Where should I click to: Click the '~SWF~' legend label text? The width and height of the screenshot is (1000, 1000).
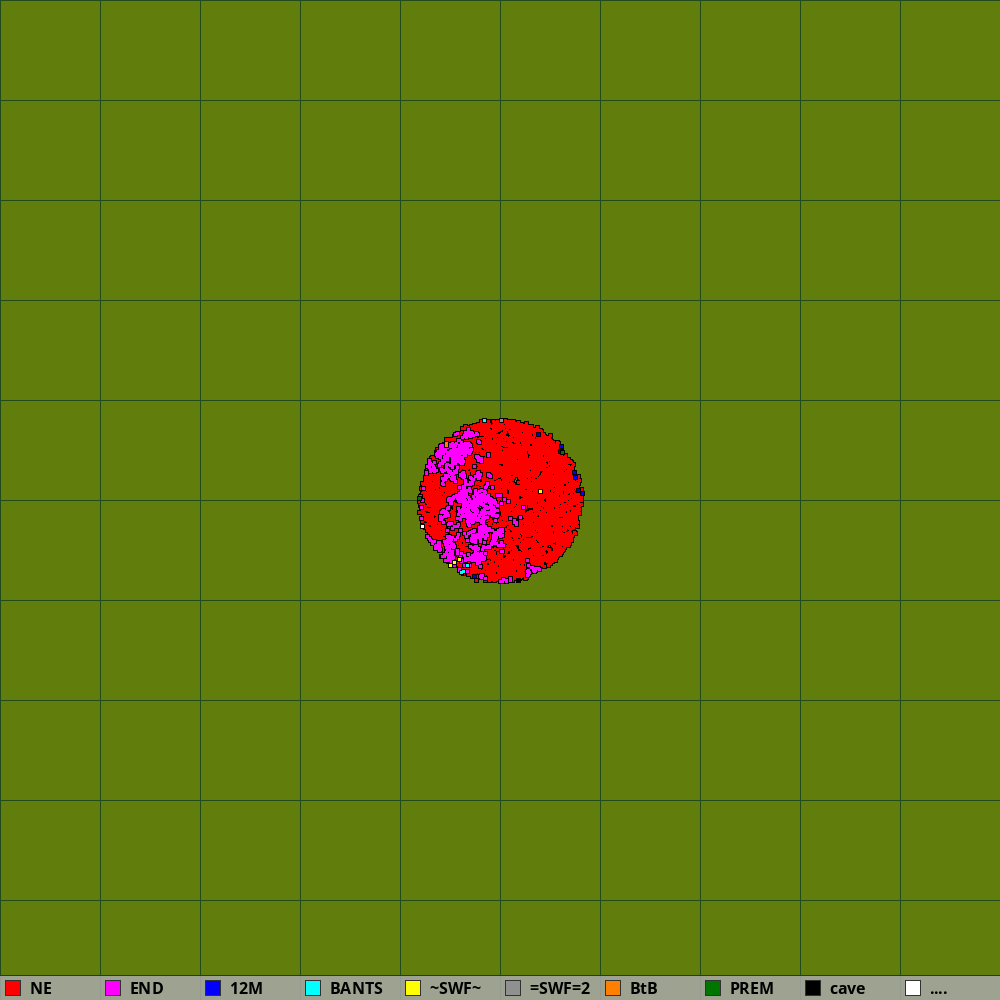point(455,988)
